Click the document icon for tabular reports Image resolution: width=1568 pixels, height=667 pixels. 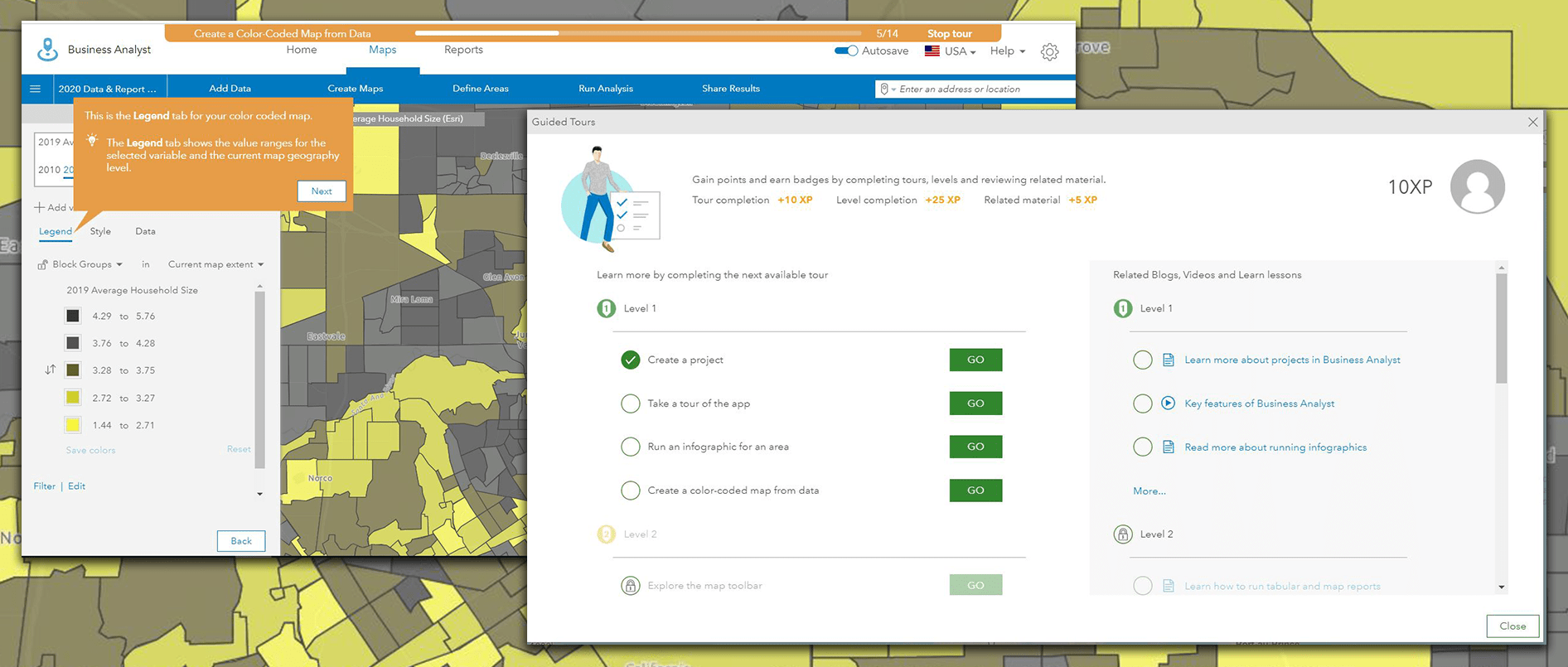click(1169, 586)
